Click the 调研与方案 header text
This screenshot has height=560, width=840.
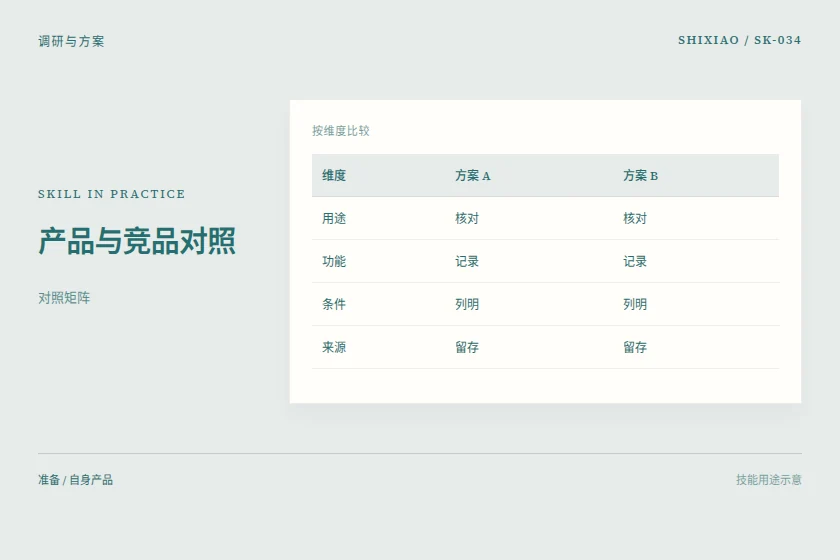pyautogui.click(x=71, y=41)
